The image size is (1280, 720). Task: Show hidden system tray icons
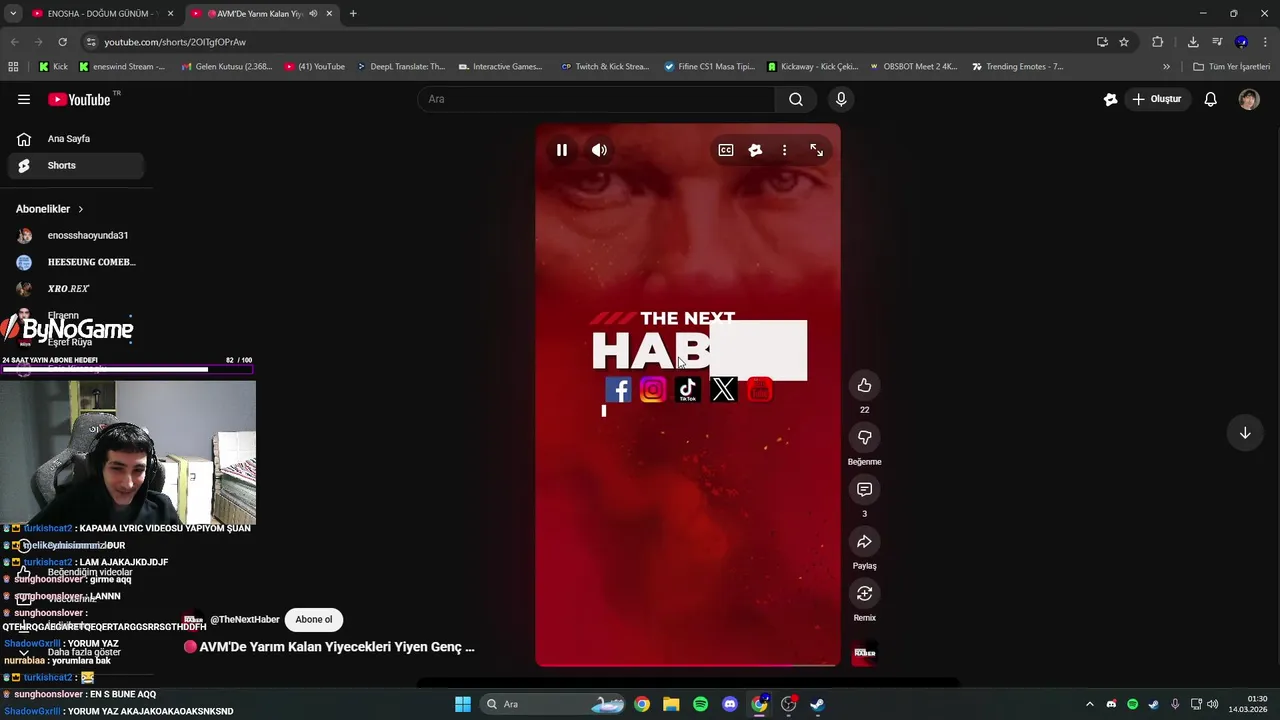[x=1090, y=704]
